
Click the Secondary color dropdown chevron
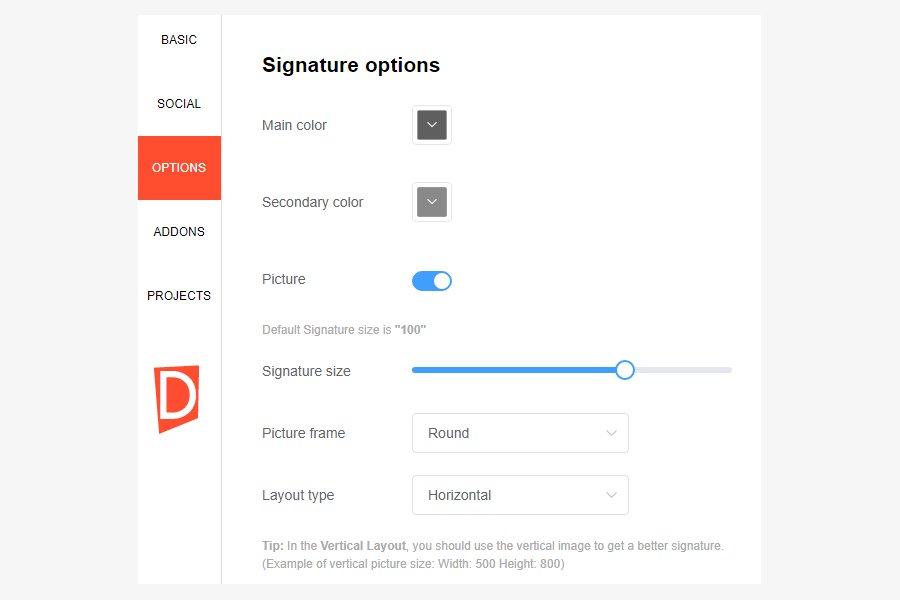pos(431,202)
